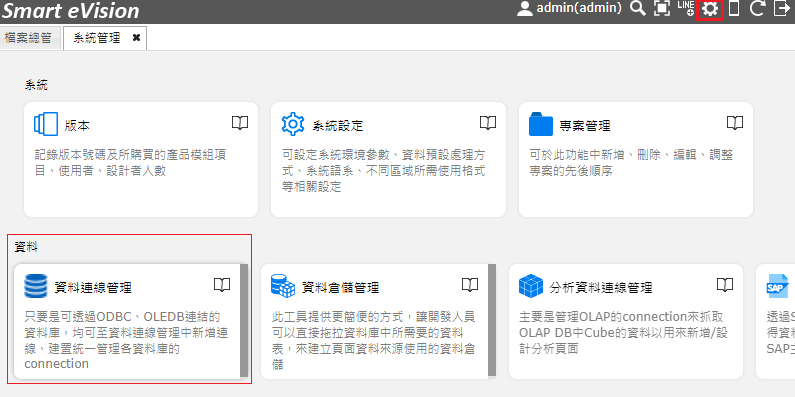The image size is (795, 397).
Task: Open manual book icon on 分析資料連線管理 card
Action: (x=725, y=285)
